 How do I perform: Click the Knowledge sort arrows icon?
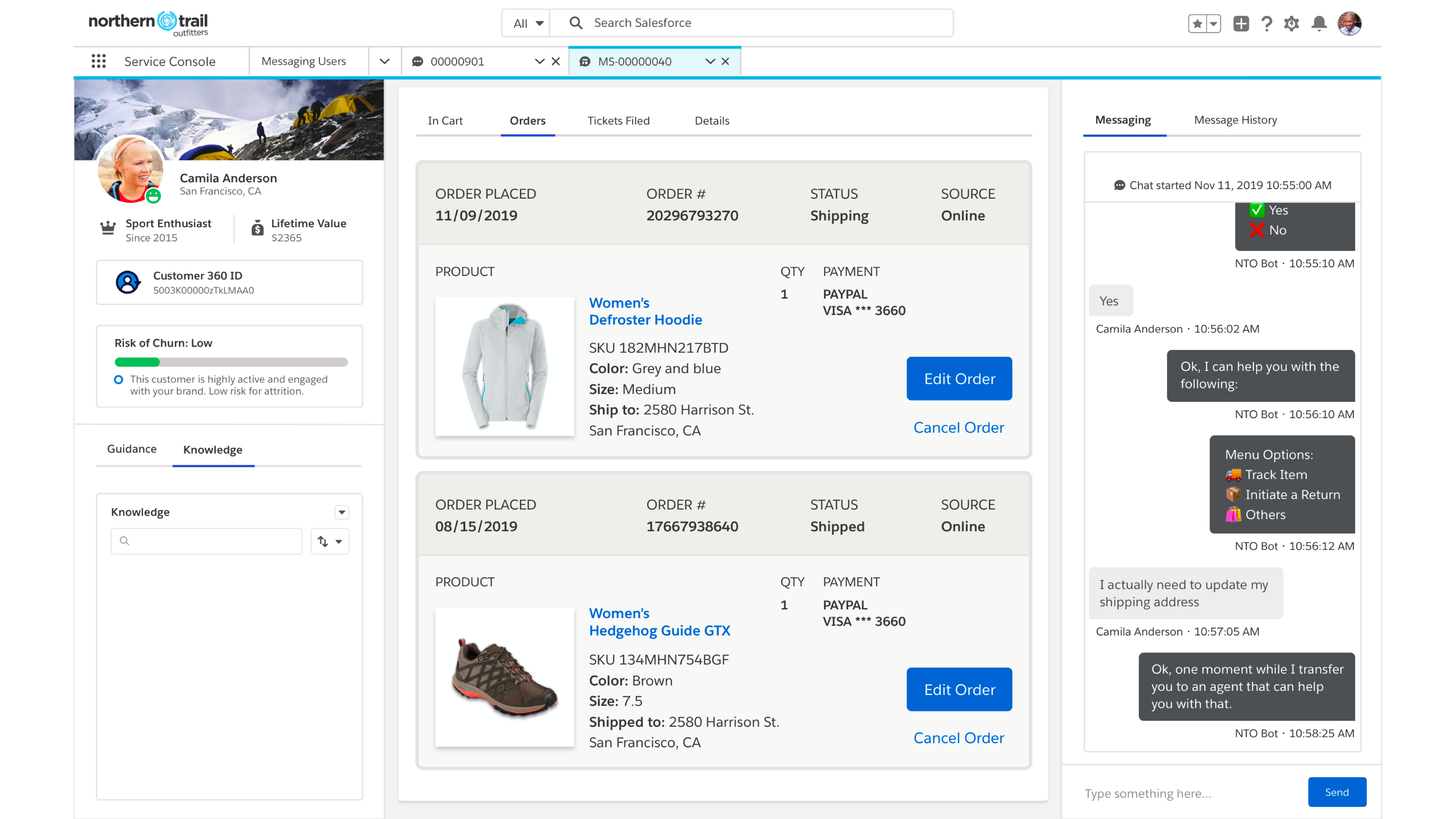point(323,541)
